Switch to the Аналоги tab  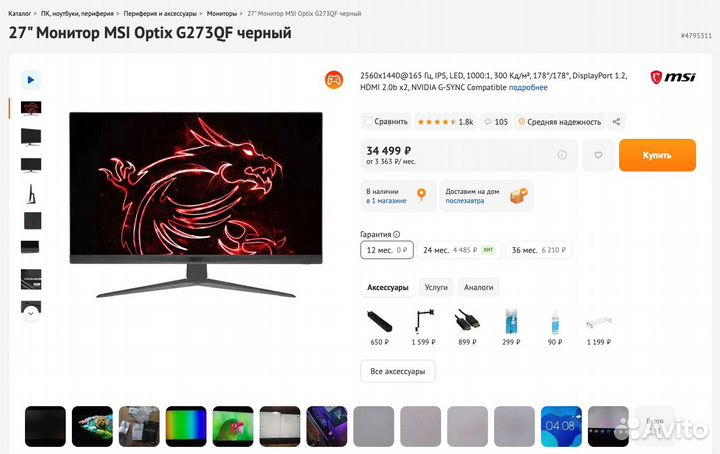[478, 287]
